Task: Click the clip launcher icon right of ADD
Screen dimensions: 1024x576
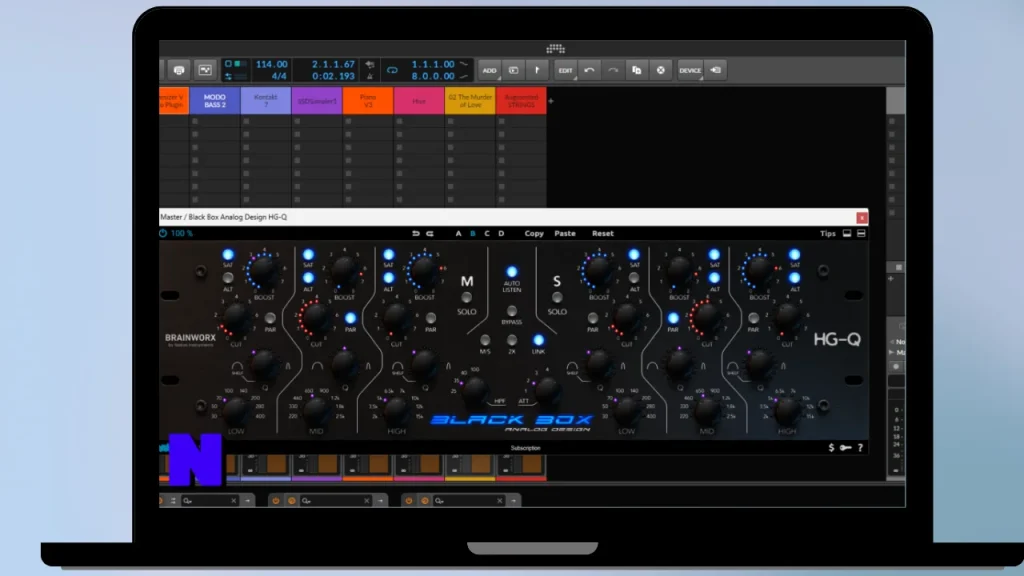Action: point(513,70)
